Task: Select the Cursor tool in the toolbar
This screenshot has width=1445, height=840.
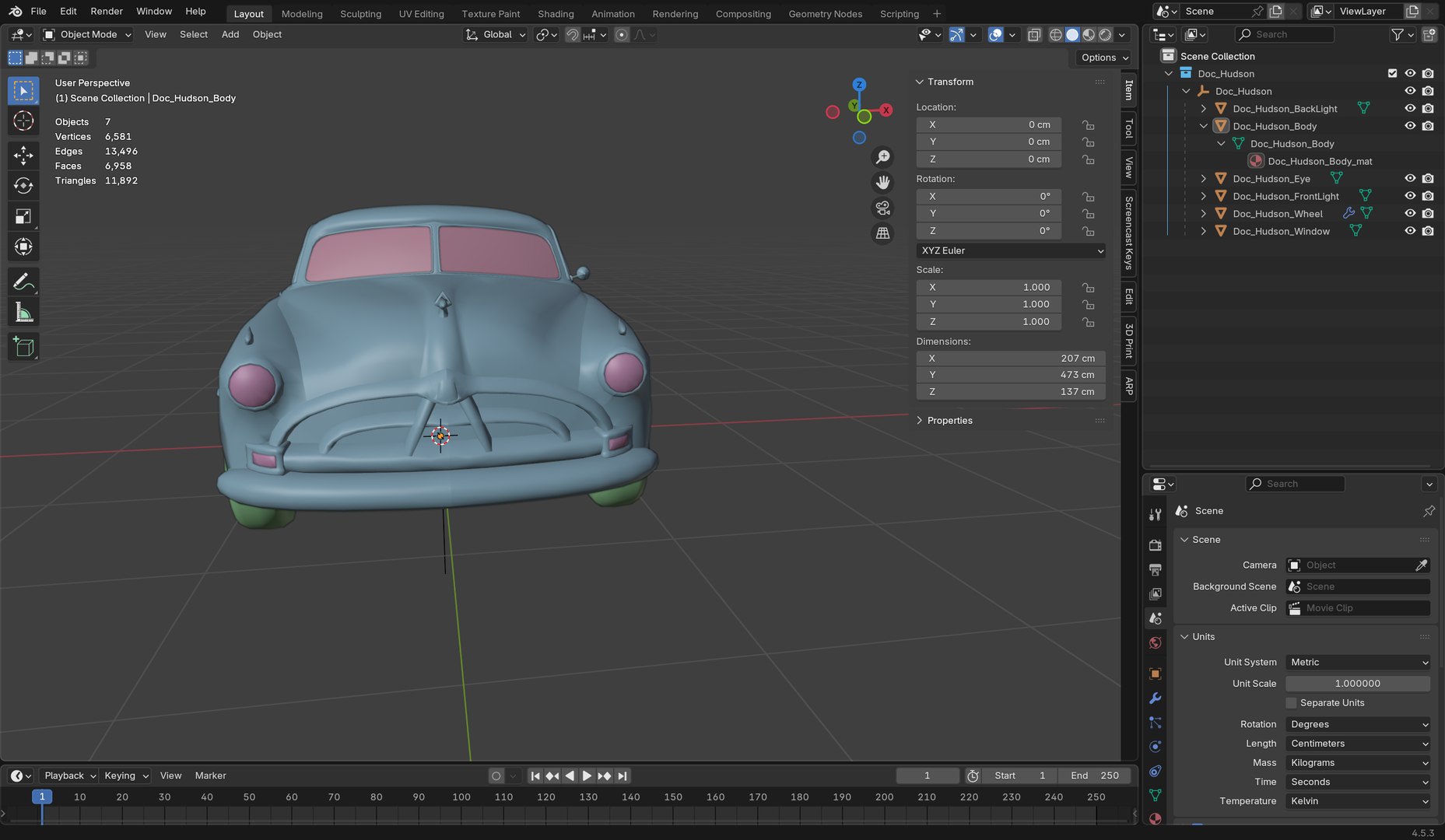Action: click(x=23, y=121)
